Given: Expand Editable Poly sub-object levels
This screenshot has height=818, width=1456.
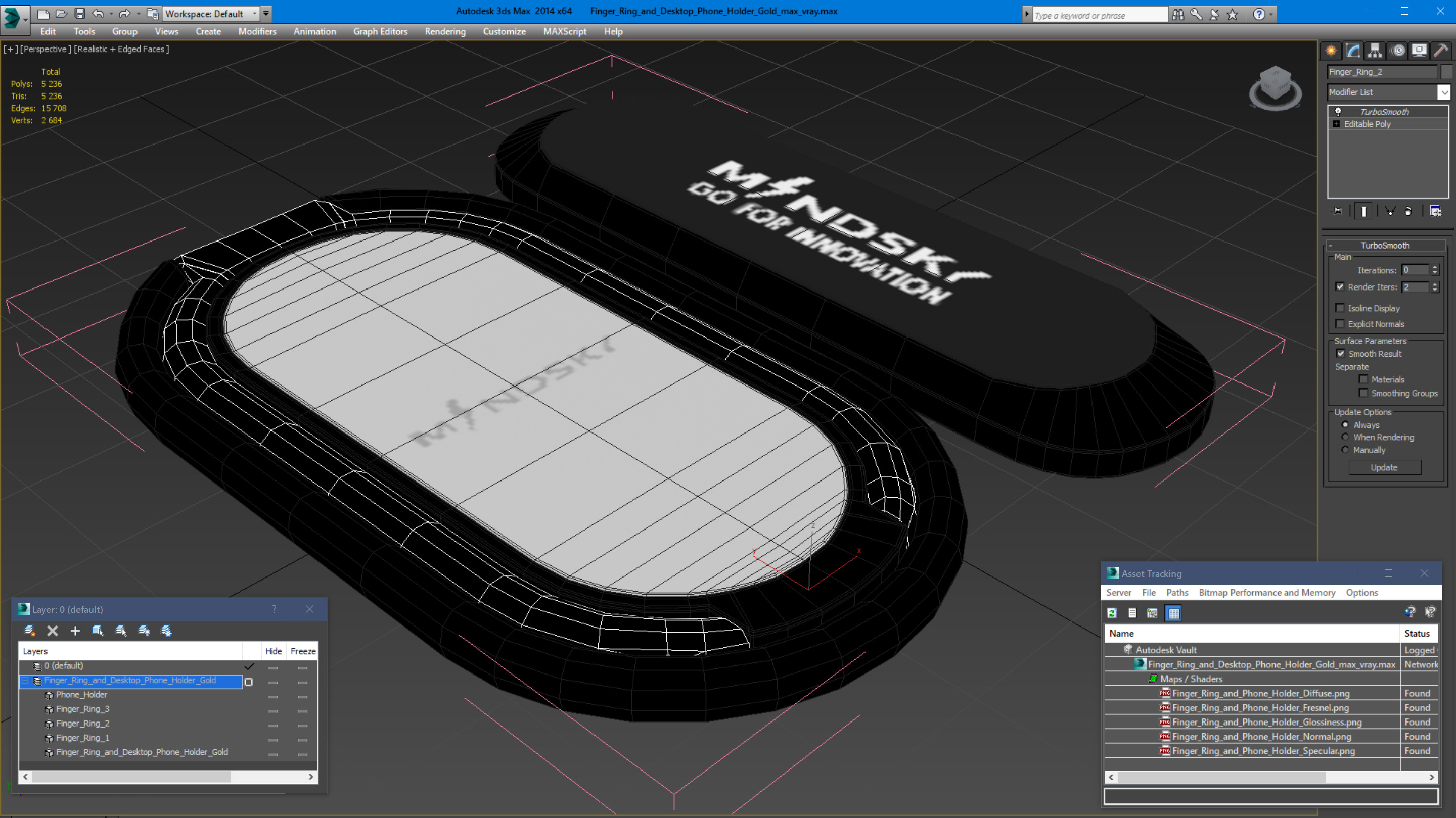Looking at the screenshot, I should [1336, 124].
